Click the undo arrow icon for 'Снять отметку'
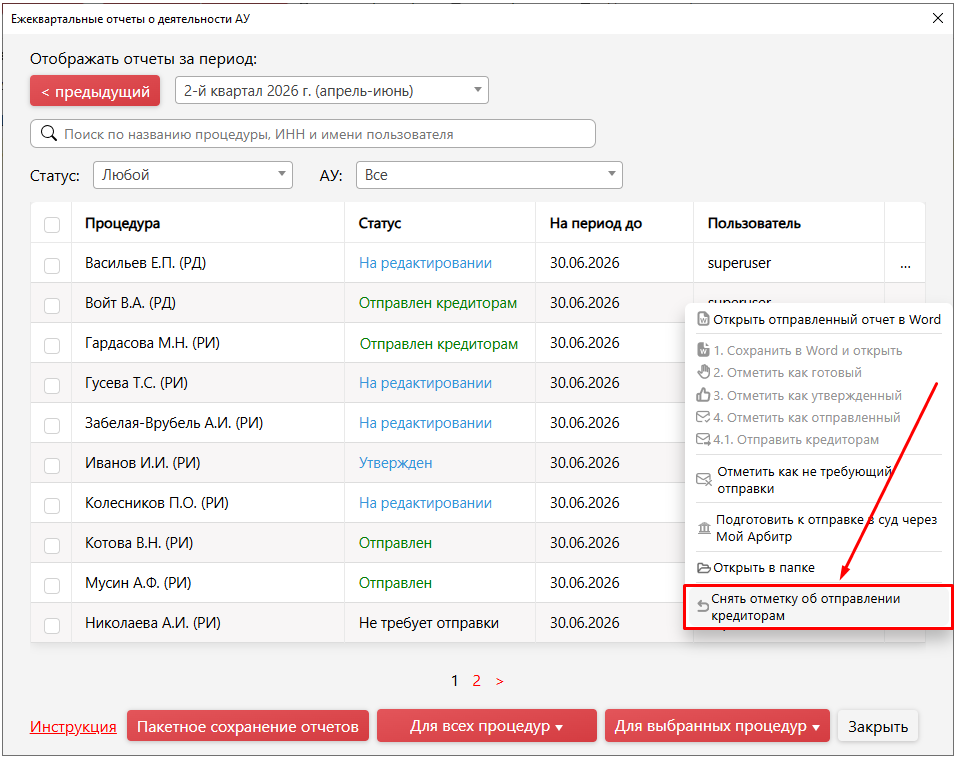 click(703, 605)
